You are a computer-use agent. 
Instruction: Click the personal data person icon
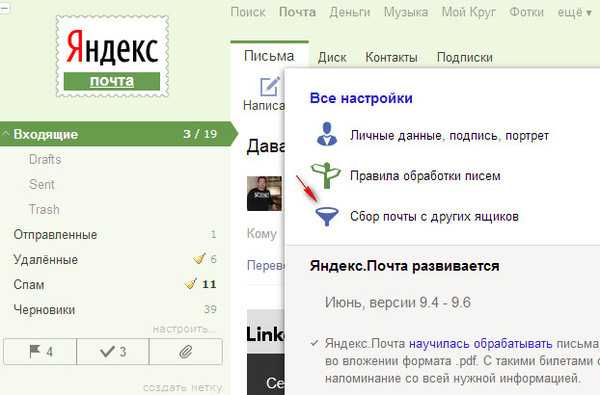coord(327,134)
